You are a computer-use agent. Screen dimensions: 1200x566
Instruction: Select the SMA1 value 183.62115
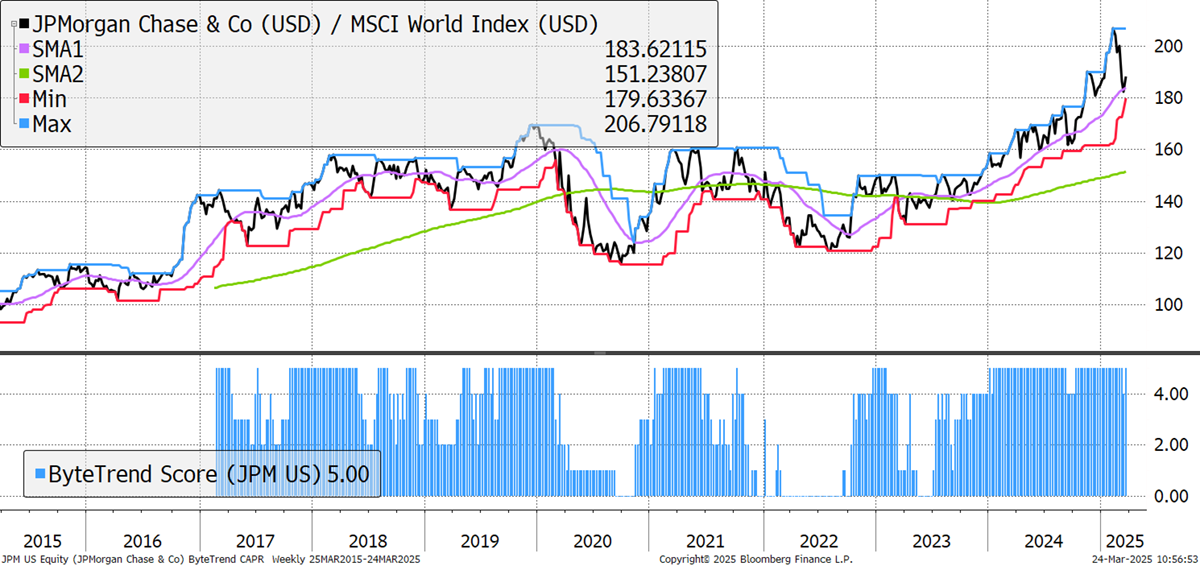(655, 48)
